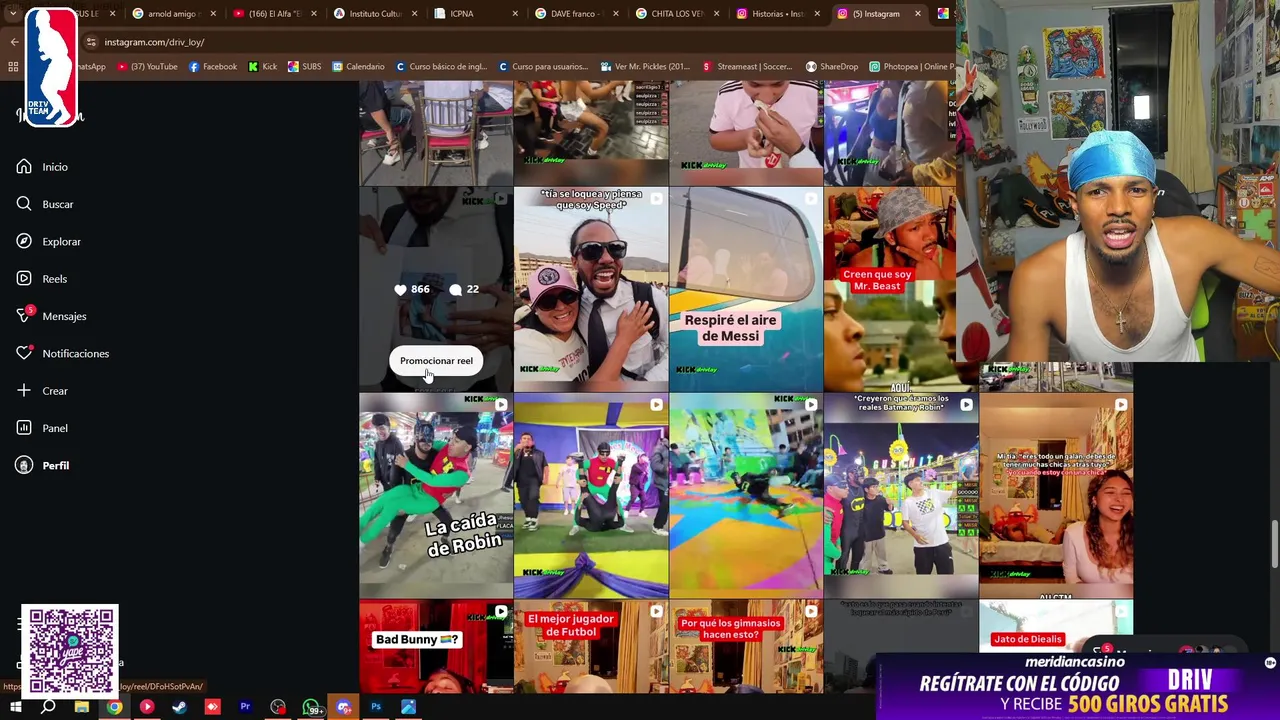Open Discord from the taskbar
Screen dimensions: 1280x720
click(x=344, y=707)
